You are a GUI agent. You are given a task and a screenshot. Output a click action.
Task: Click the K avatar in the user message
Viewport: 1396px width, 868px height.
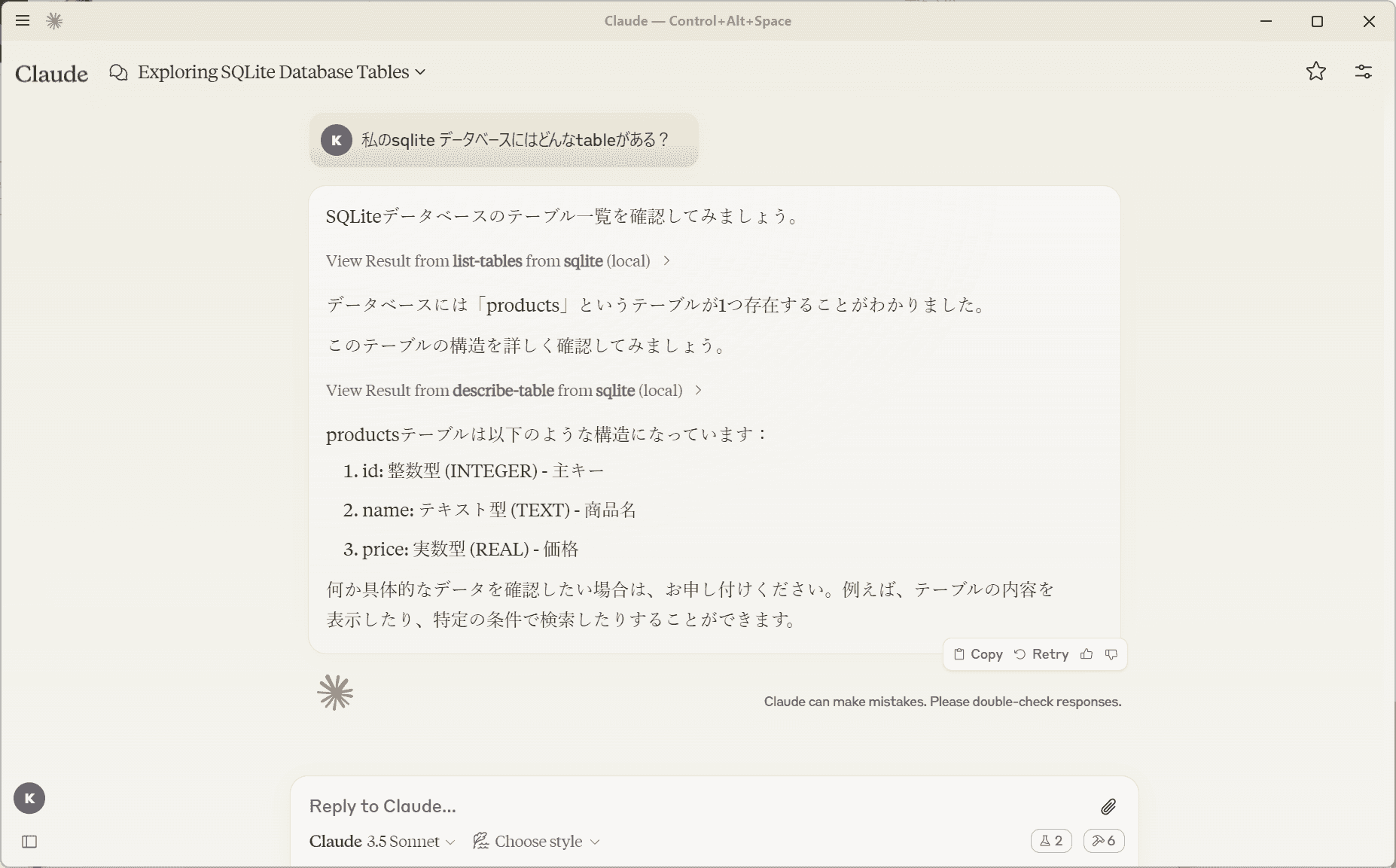click(337, 140)
